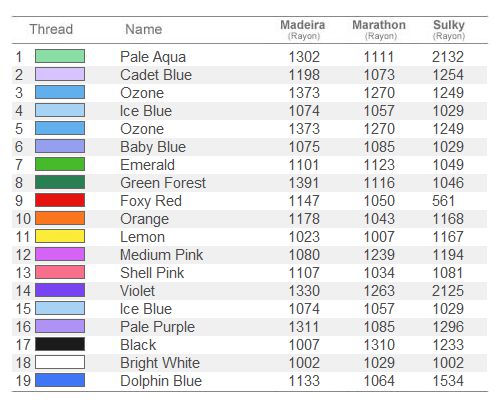Select the Green Forest swatch

click(60, 182)
